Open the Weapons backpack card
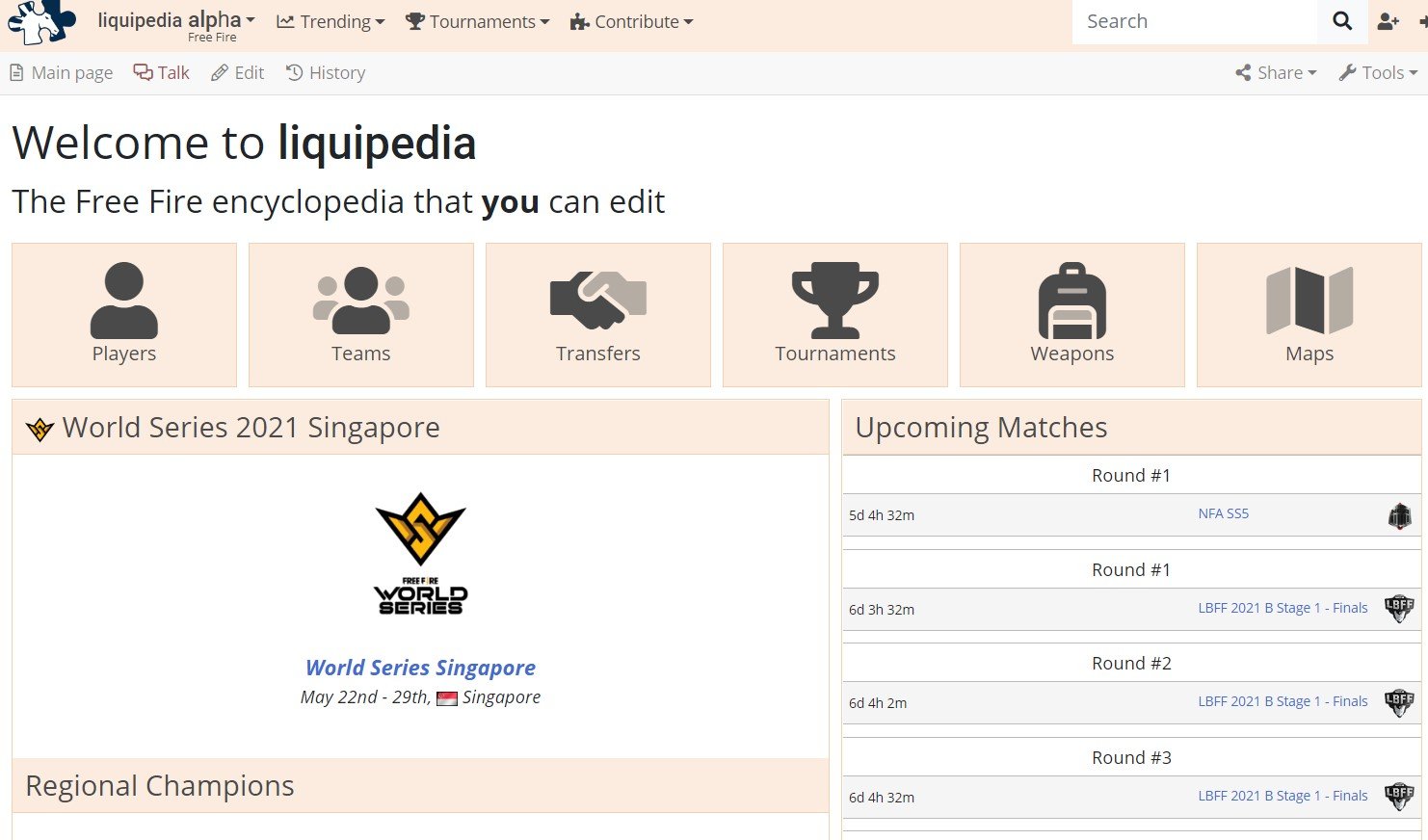 [x=1072, y=315]
